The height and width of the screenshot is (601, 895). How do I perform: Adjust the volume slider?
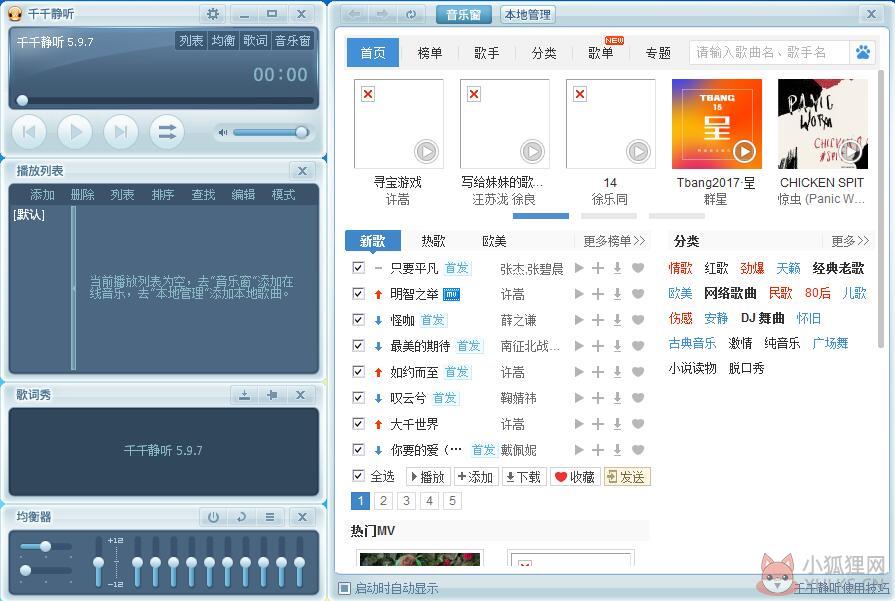point(271,132)
